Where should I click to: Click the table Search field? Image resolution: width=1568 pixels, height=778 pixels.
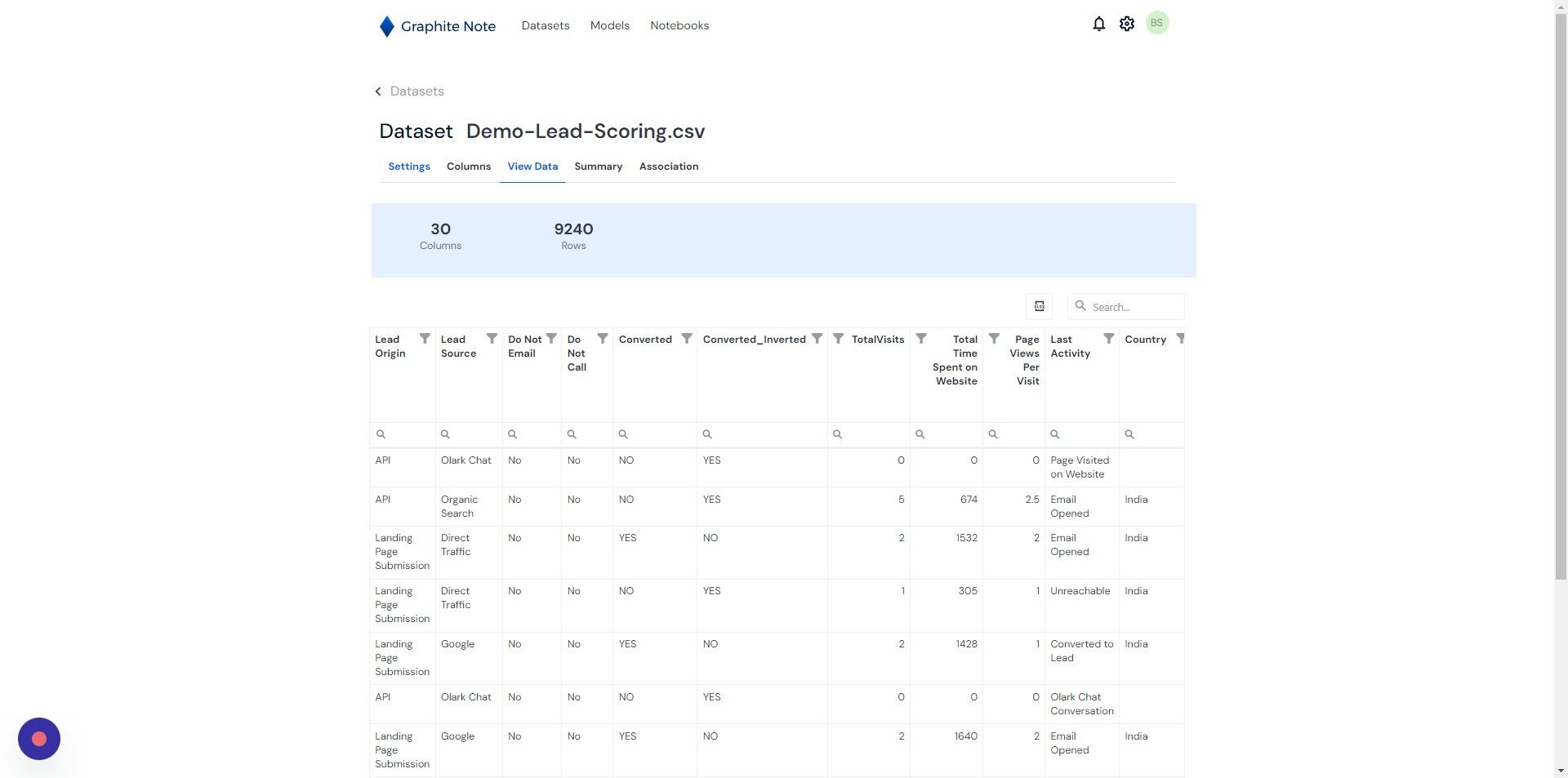pyautogui.click(x=1125, y=306)
